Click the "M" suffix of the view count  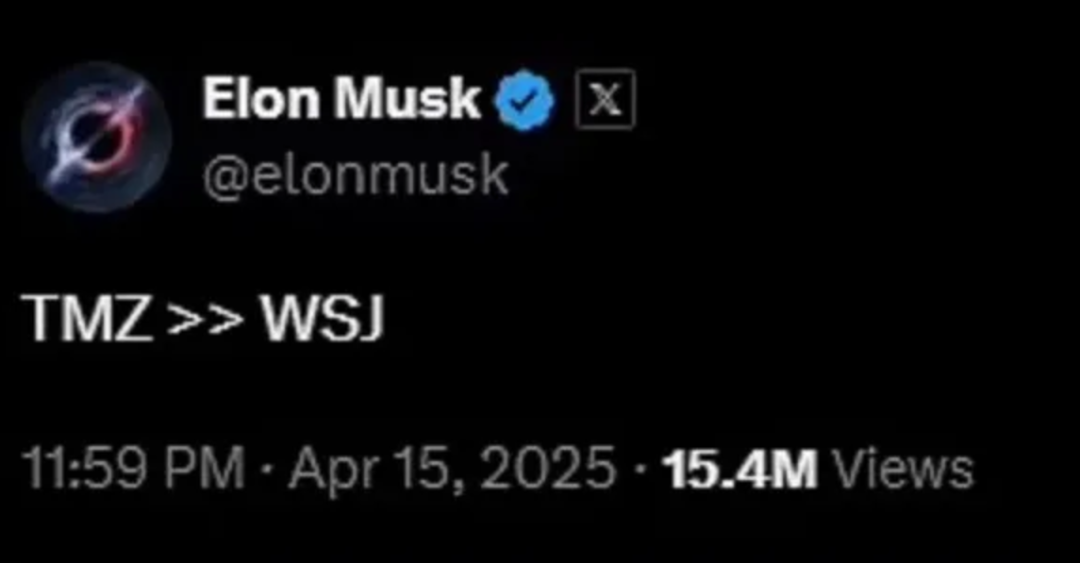click(x=795, y=468)
